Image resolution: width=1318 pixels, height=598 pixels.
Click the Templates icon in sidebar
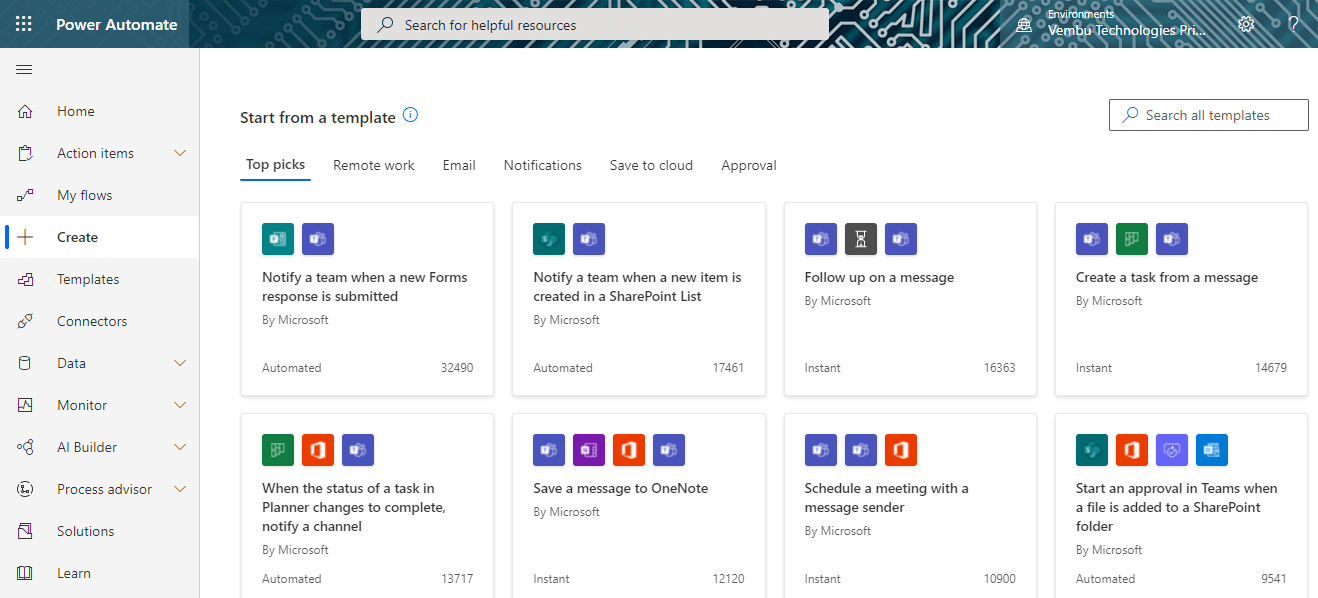coord(26,279)
